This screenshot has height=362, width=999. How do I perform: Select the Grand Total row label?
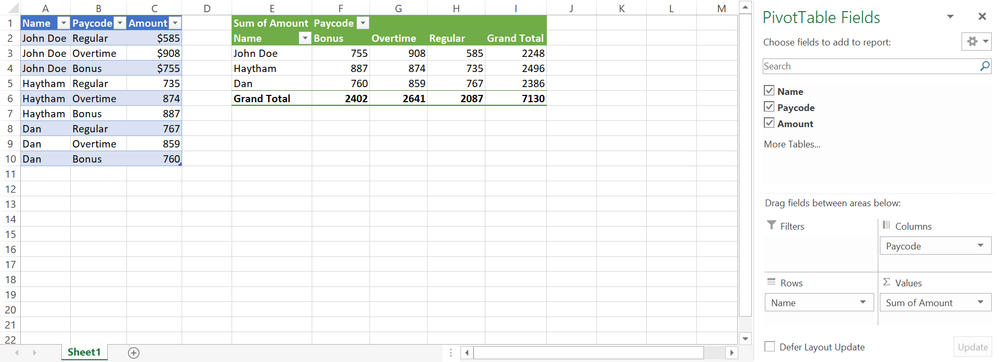pos(271,99)
